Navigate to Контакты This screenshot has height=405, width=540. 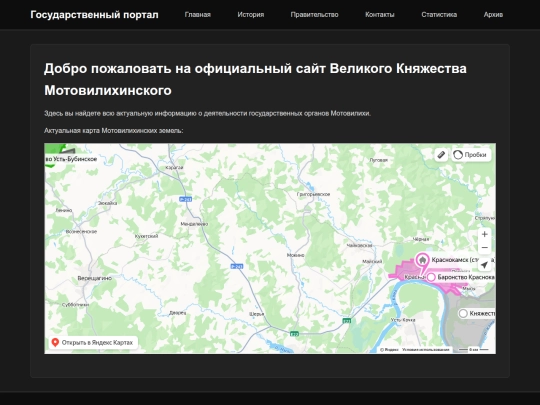(380, 15)
